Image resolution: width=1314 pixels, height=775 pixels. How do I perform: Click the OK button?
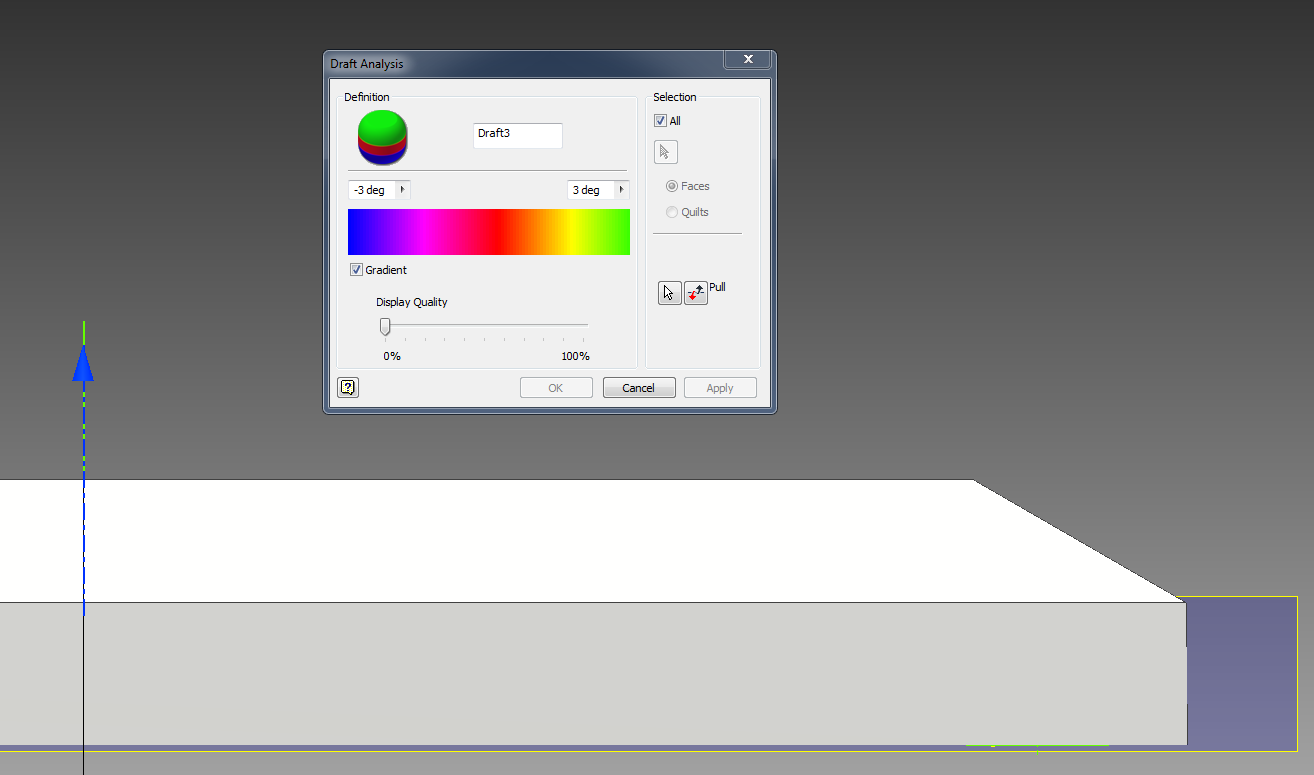click(x=556, y=387)
